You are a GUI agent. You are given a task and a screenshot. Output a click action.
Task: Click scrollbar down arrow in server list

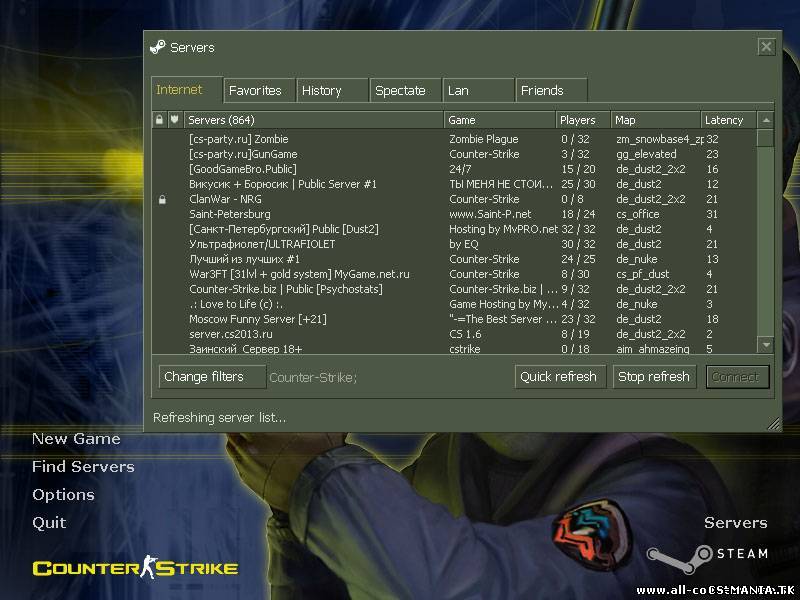[x=766, y=344]
